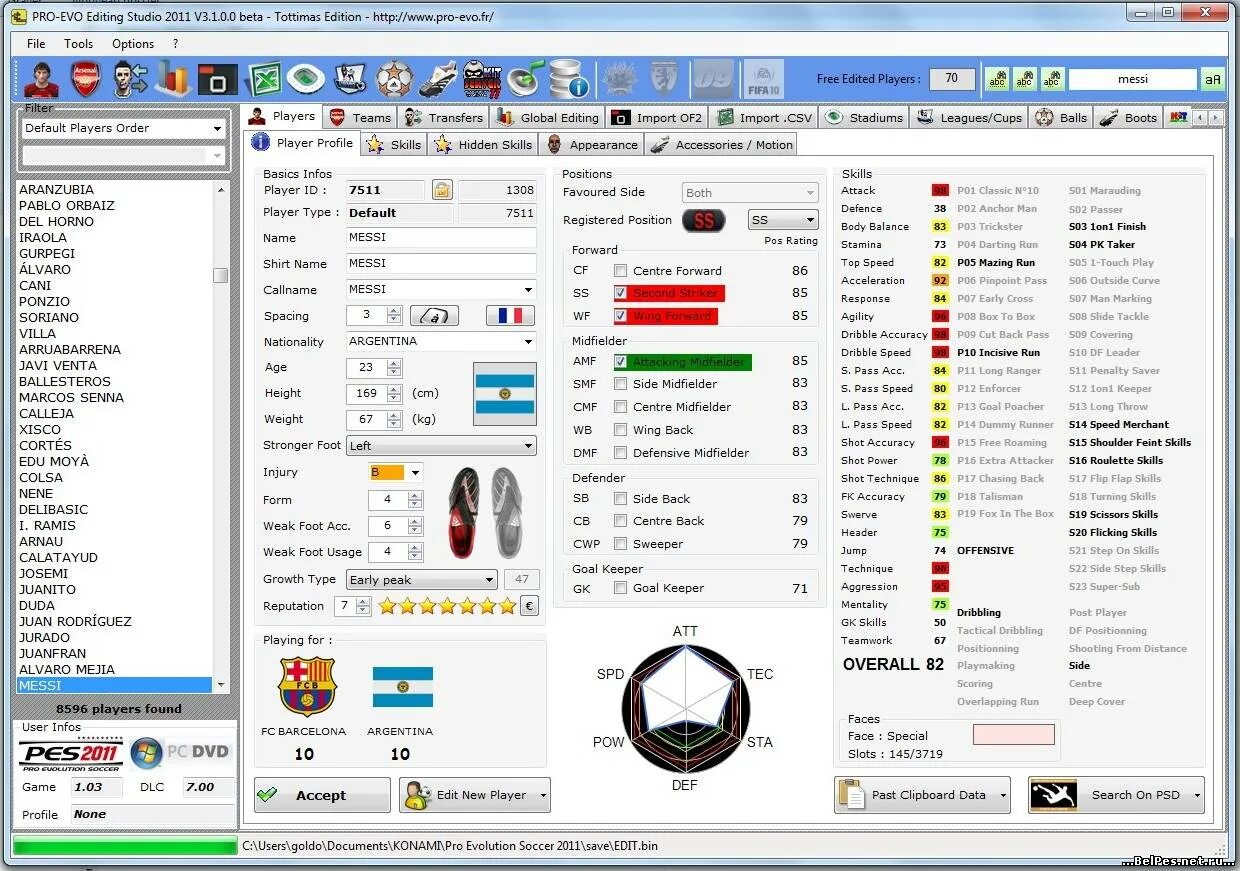The width and height of the screenshot is (1240, 871).
Task: Click the Face Special color swatch
Action: 1013,735
